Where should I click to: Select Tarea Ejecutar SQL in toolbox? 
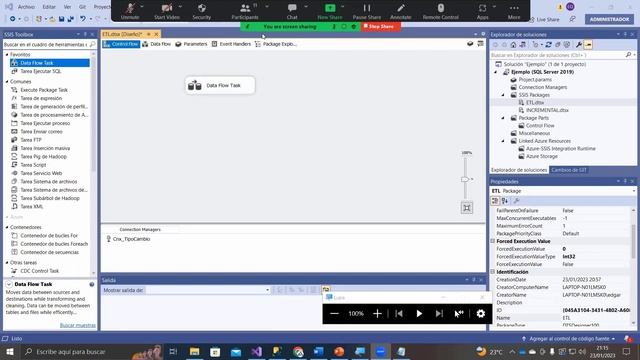click(41, 71)
